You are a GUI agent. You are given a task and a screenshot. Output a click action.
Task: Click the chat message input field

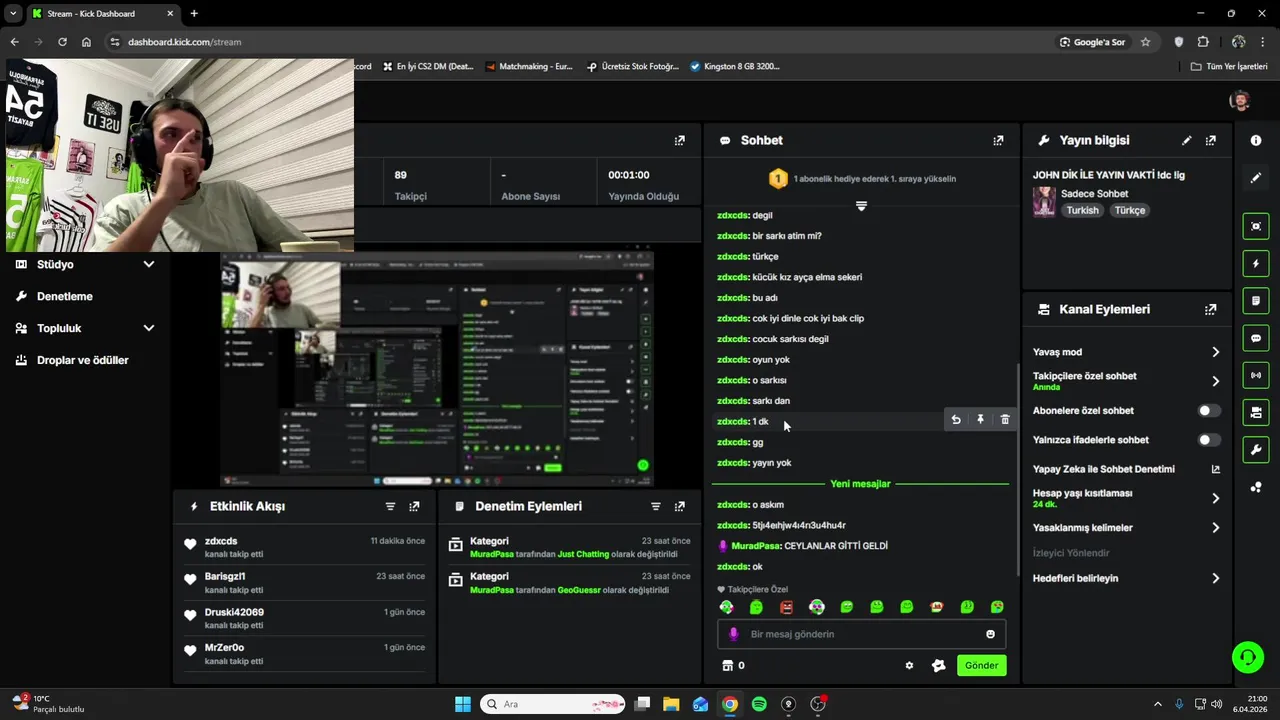[x=861, y=634]
